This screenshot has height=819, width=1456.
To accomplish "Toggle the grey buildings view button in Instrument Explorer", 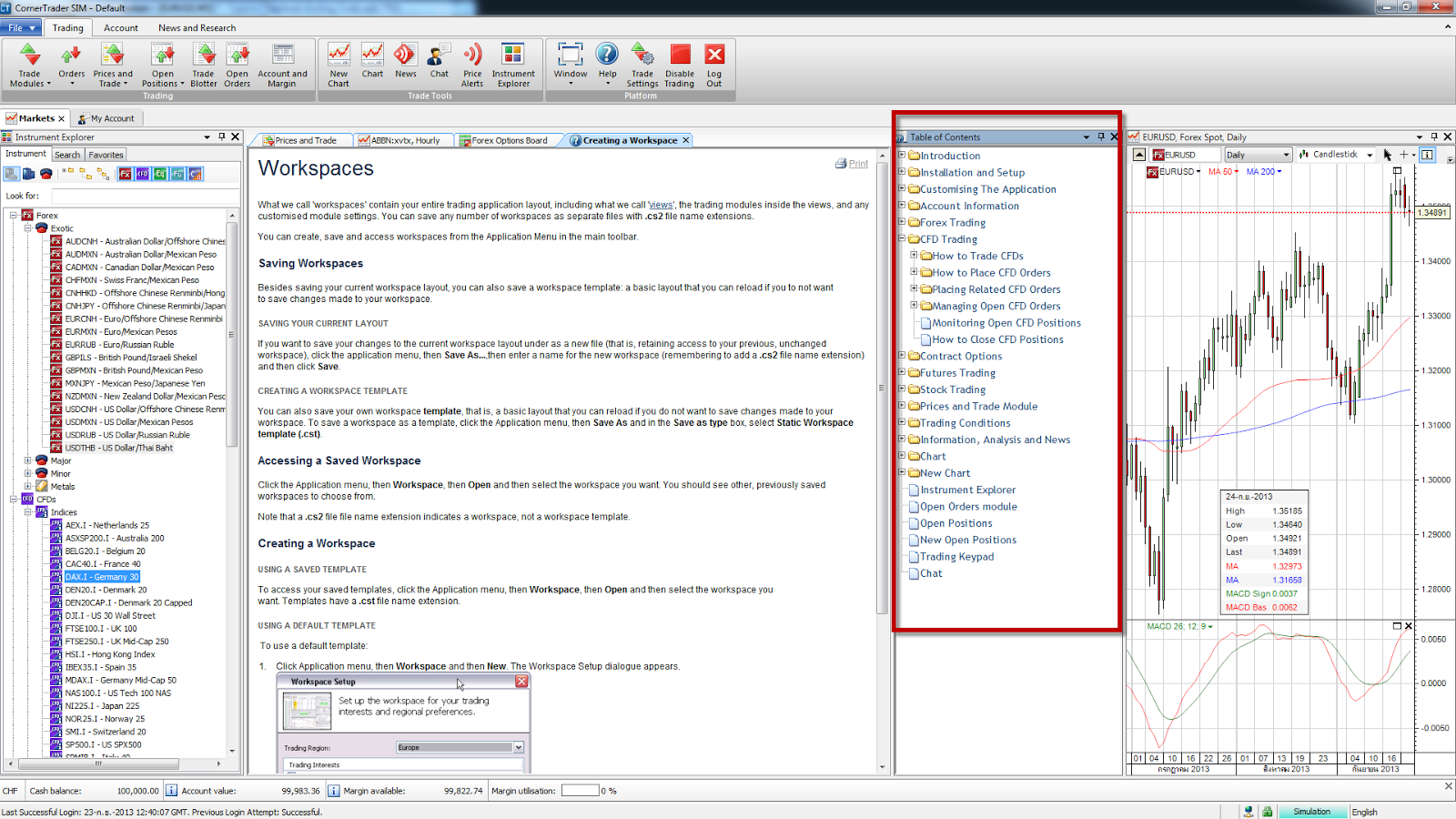I will (x=11, y=174).
